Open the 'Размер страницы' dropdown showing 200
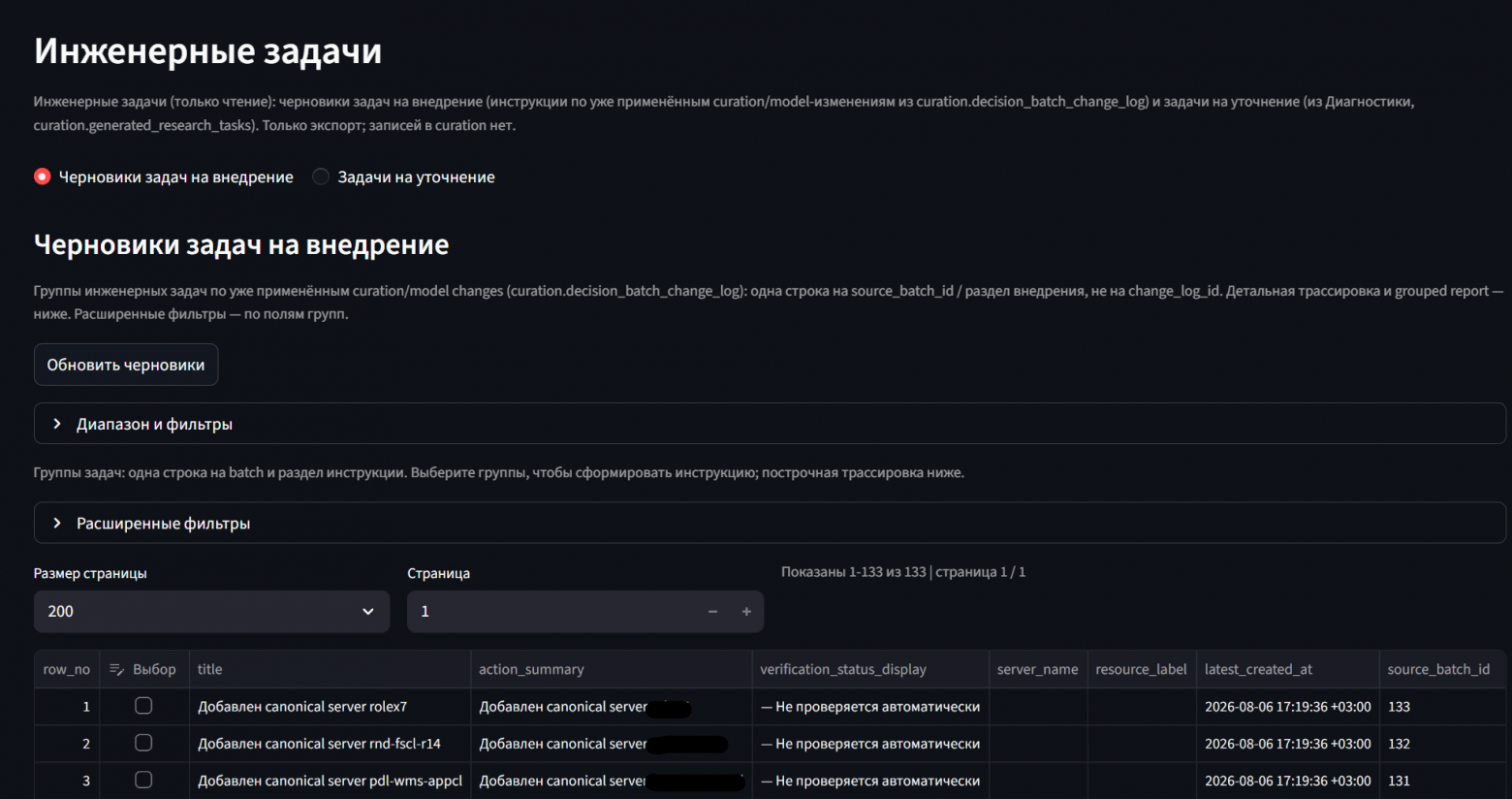Viewport: 1512px width, 799px height. point(211,611)
